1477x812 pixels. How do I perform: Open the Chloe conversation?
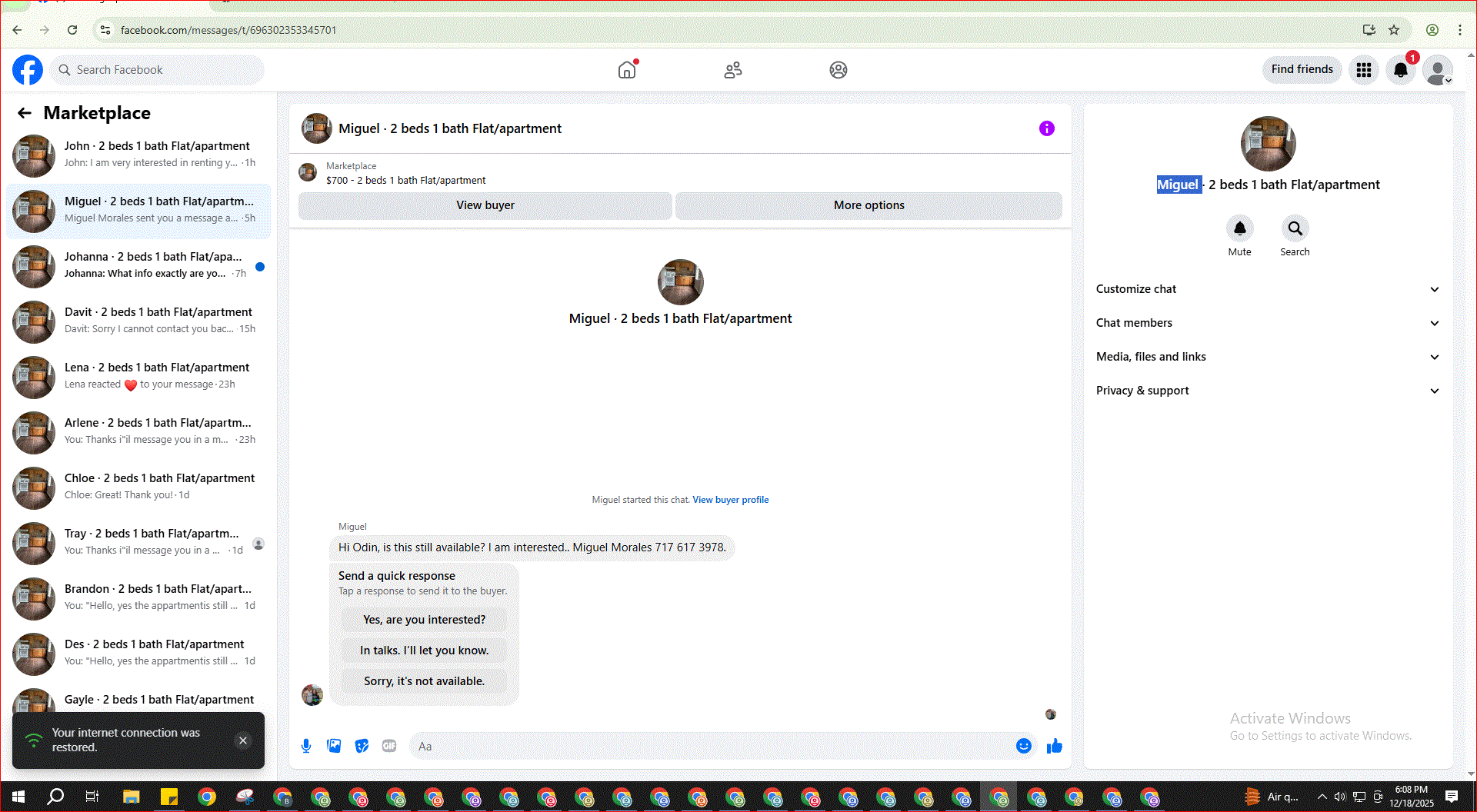(x=138, y=488)
